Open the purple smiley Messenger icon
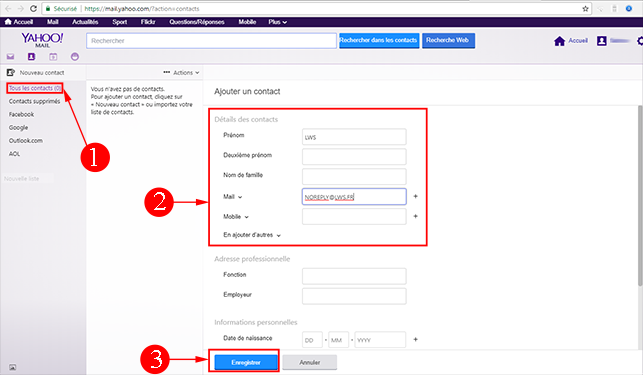The image size is (643, 375). (x=75, y=57)
